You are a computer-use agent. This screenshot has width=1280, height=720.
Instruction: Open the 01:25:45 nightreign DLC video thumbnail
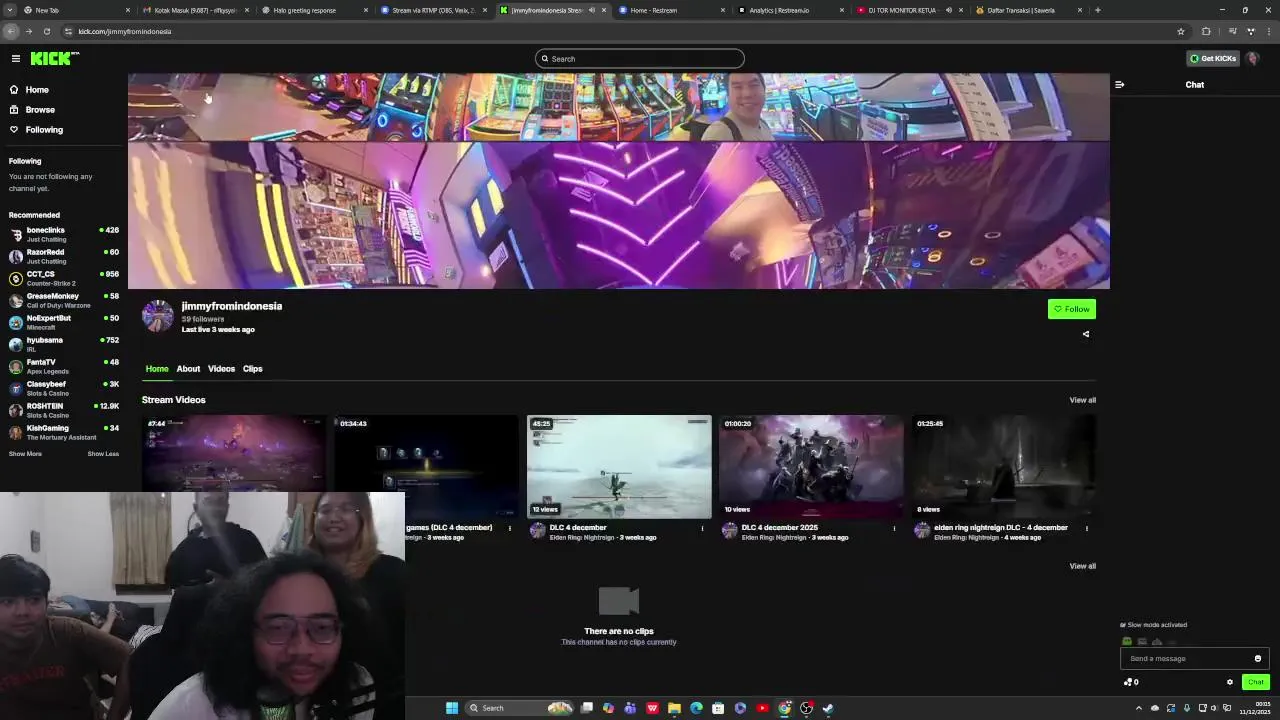(1003, 467)
